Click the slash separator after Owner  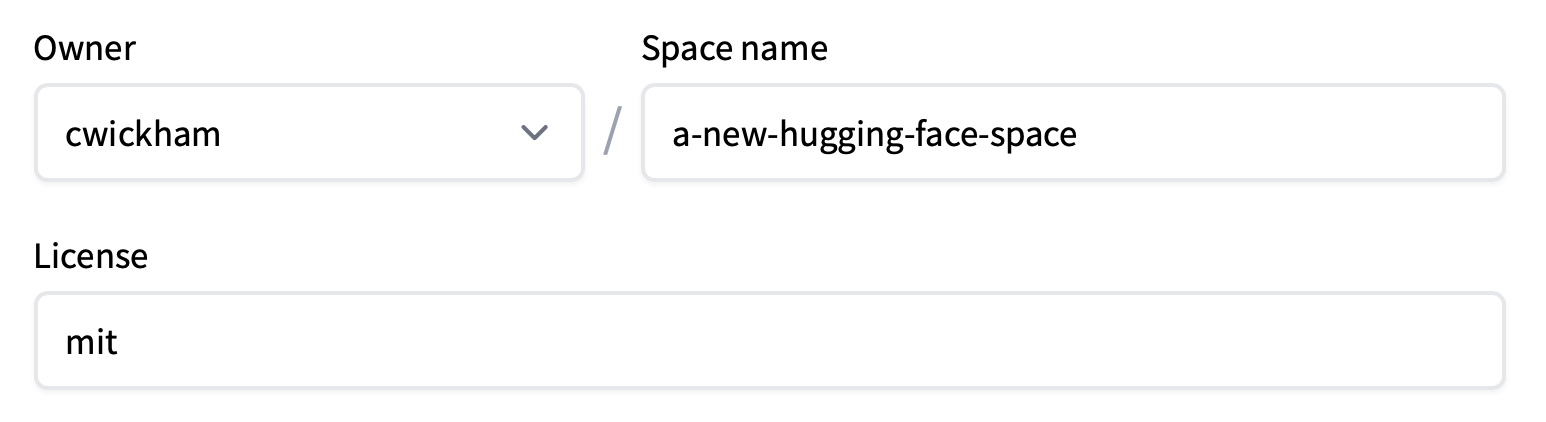(612, 135)
